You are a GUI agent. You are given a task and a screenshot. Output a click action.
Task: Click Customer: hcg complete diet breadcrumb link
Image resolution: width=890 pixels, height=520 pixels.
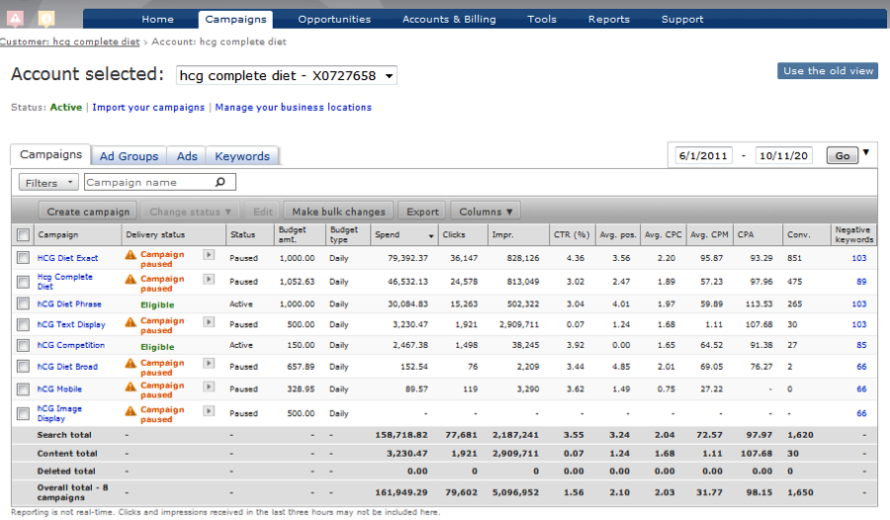point(70,41)
